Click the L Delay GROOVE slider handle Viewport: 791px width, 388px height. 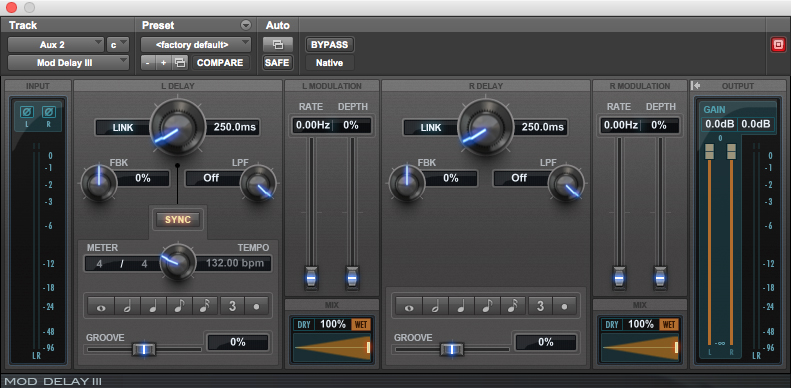pyautogui.click(x=144, y=349)
